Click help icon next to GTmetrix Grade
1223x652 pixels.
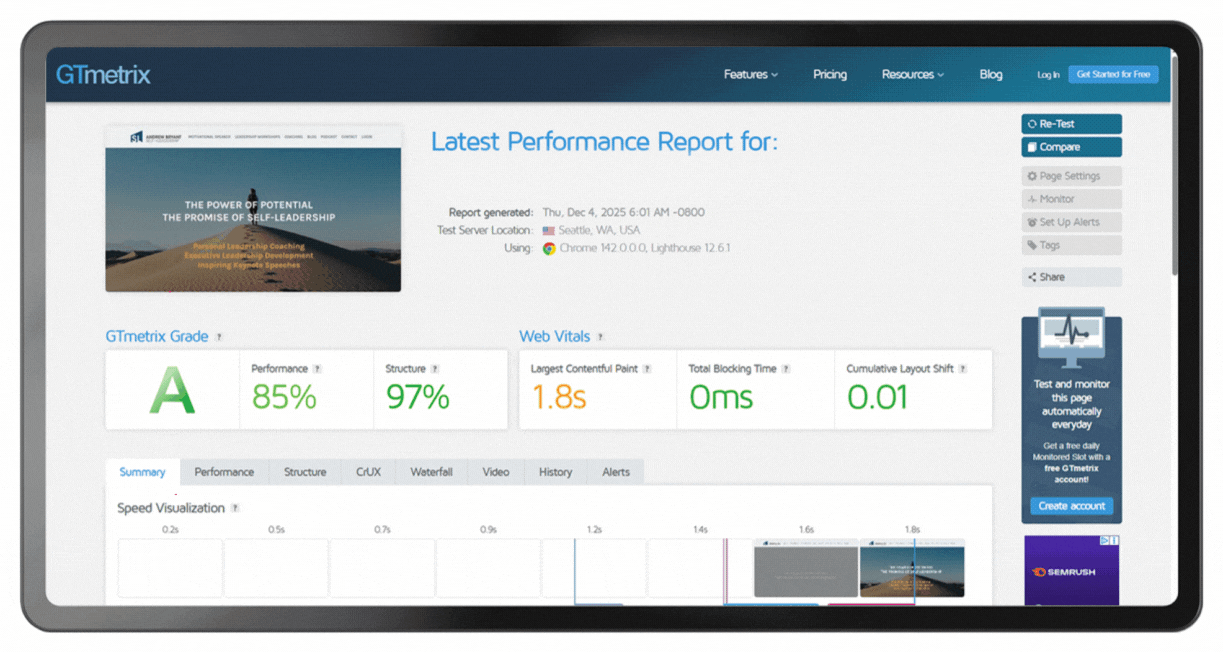click(x=219, y=337)
